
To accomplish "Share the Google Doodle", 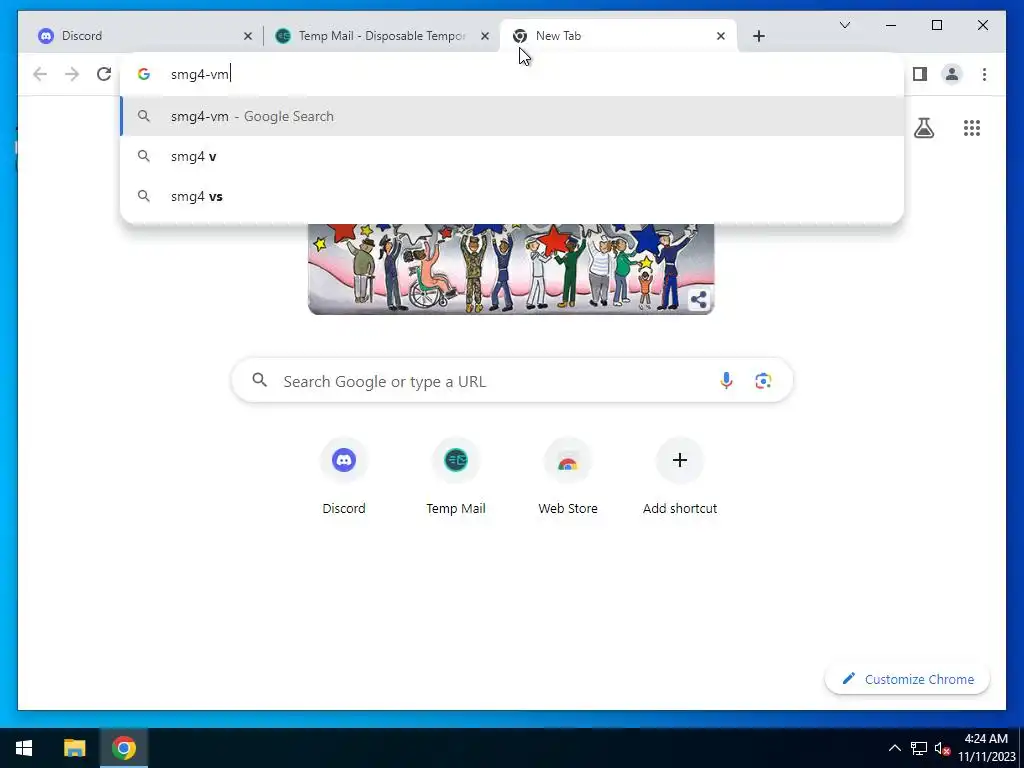I will click(x=698, y=300).
